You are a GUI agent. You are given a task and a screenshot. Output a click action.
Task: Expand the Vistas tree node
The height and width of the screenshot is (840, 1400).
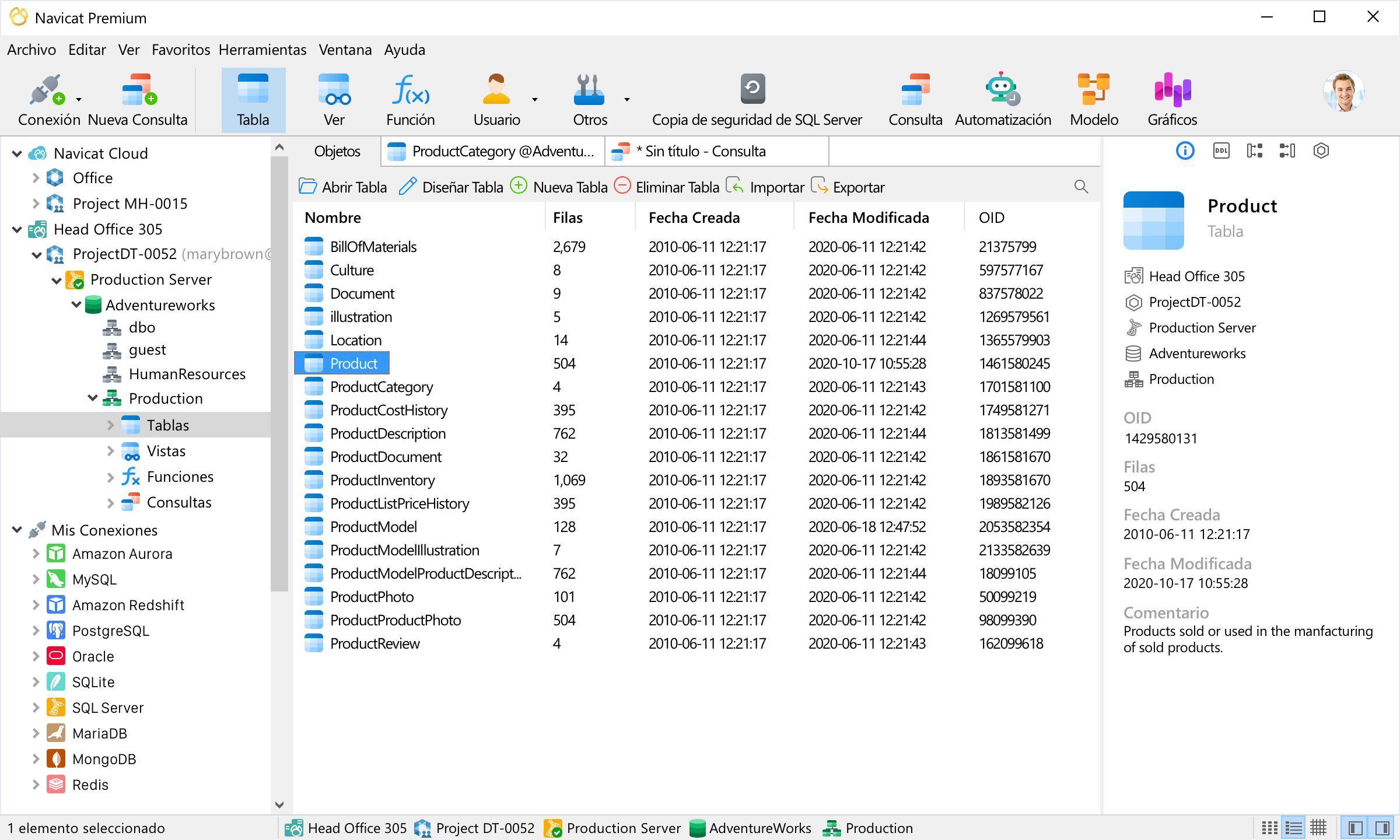click(x=111, y=451)
